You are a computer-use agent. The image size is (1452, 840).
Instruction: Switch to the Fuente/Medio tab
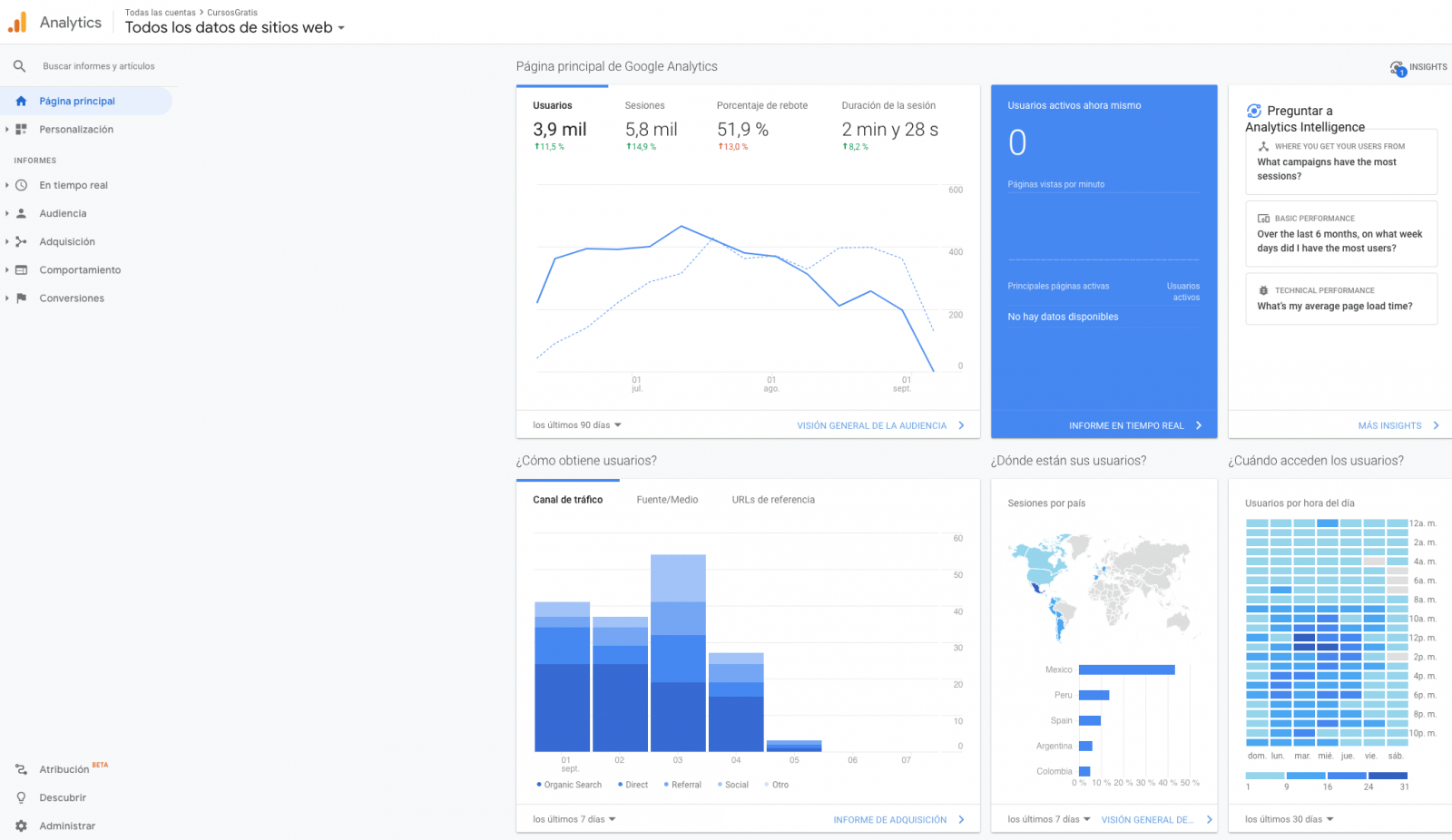pos(667,499)
